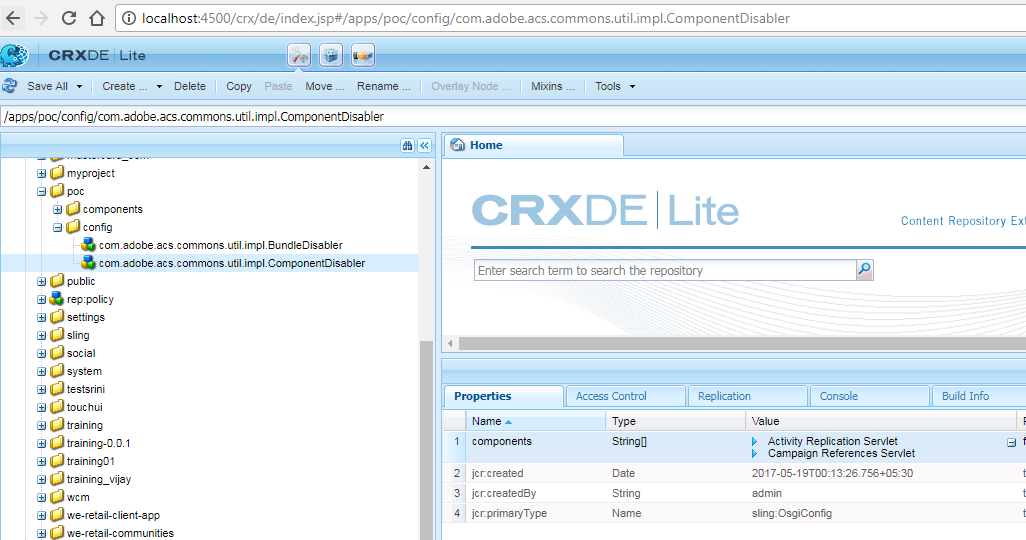Click the magnifier search button in repository search

[x=864, y=270]
